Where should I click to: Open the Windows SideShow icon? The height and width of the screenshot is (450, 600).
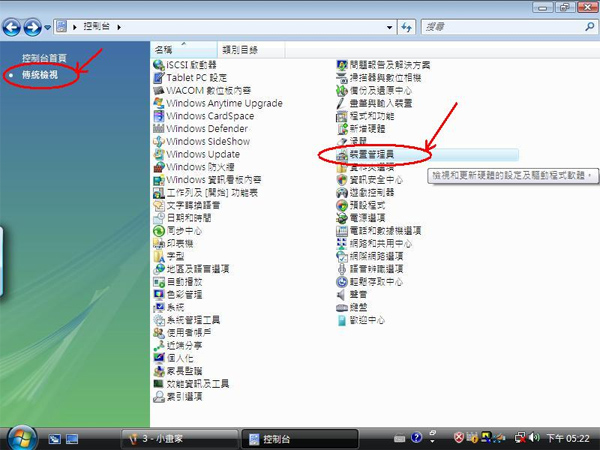tap(159, 142)
